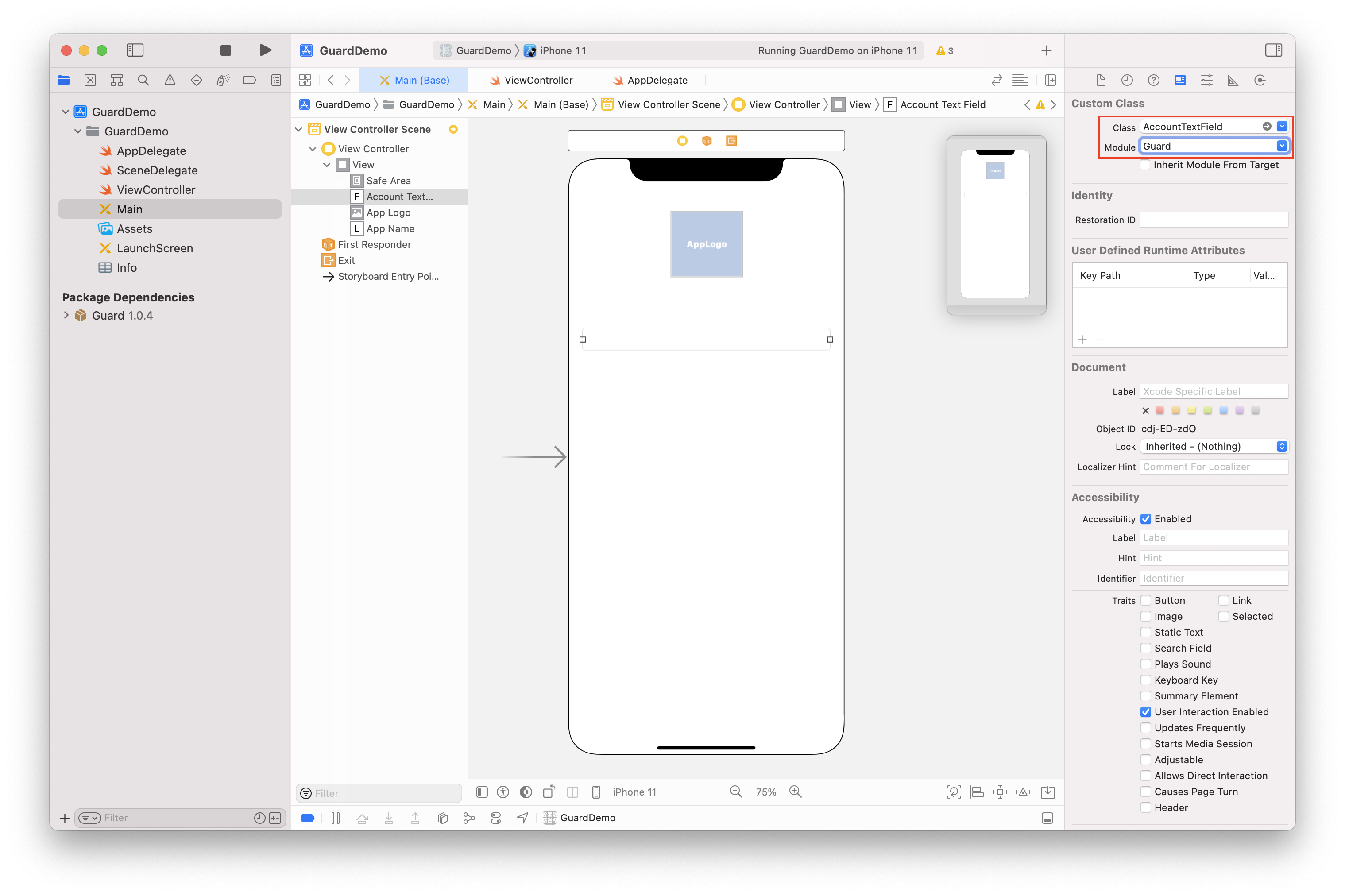
Task: Expand the Guard 1.0.4 package
Action: click(x=66, y=316)
